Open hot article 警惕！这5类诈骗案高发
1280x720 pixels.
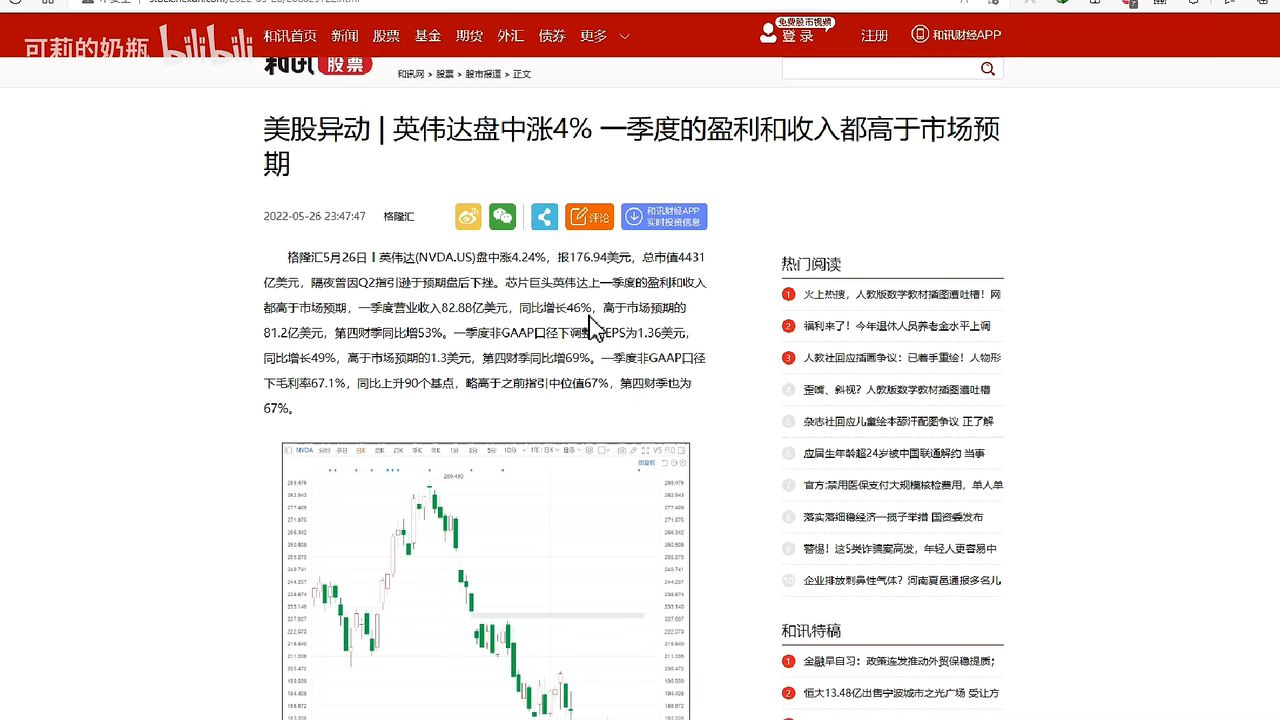[900, 549]
